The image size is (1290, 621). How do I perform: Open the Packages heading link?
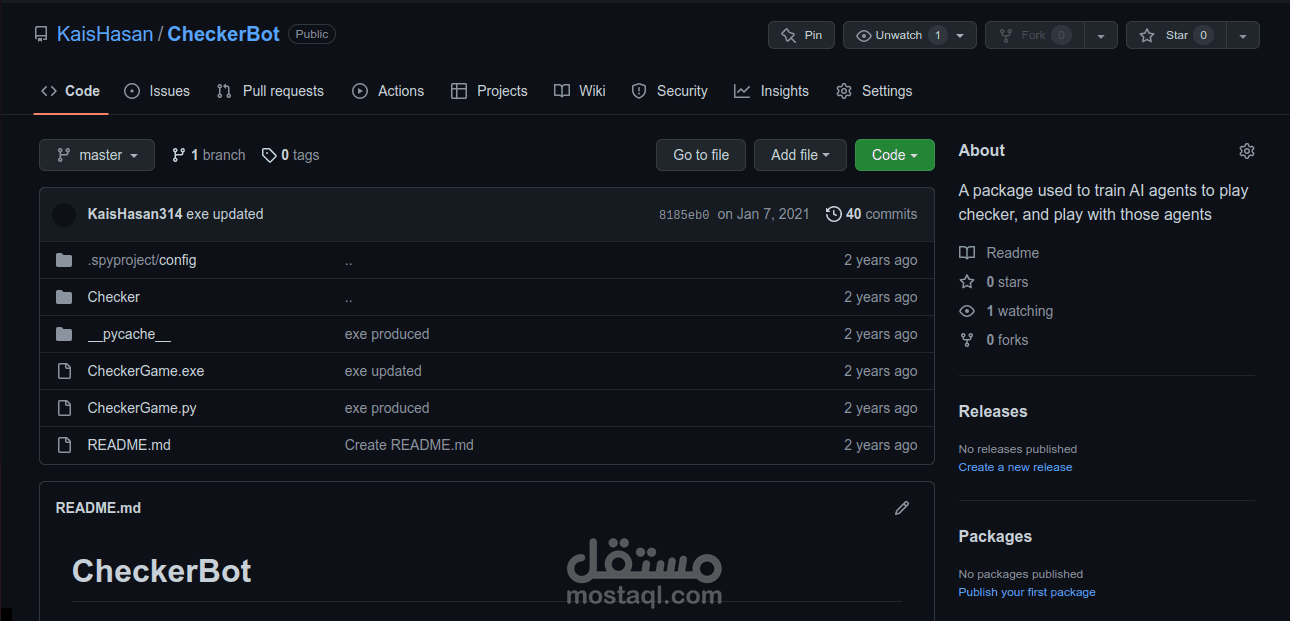pos(995,536)
